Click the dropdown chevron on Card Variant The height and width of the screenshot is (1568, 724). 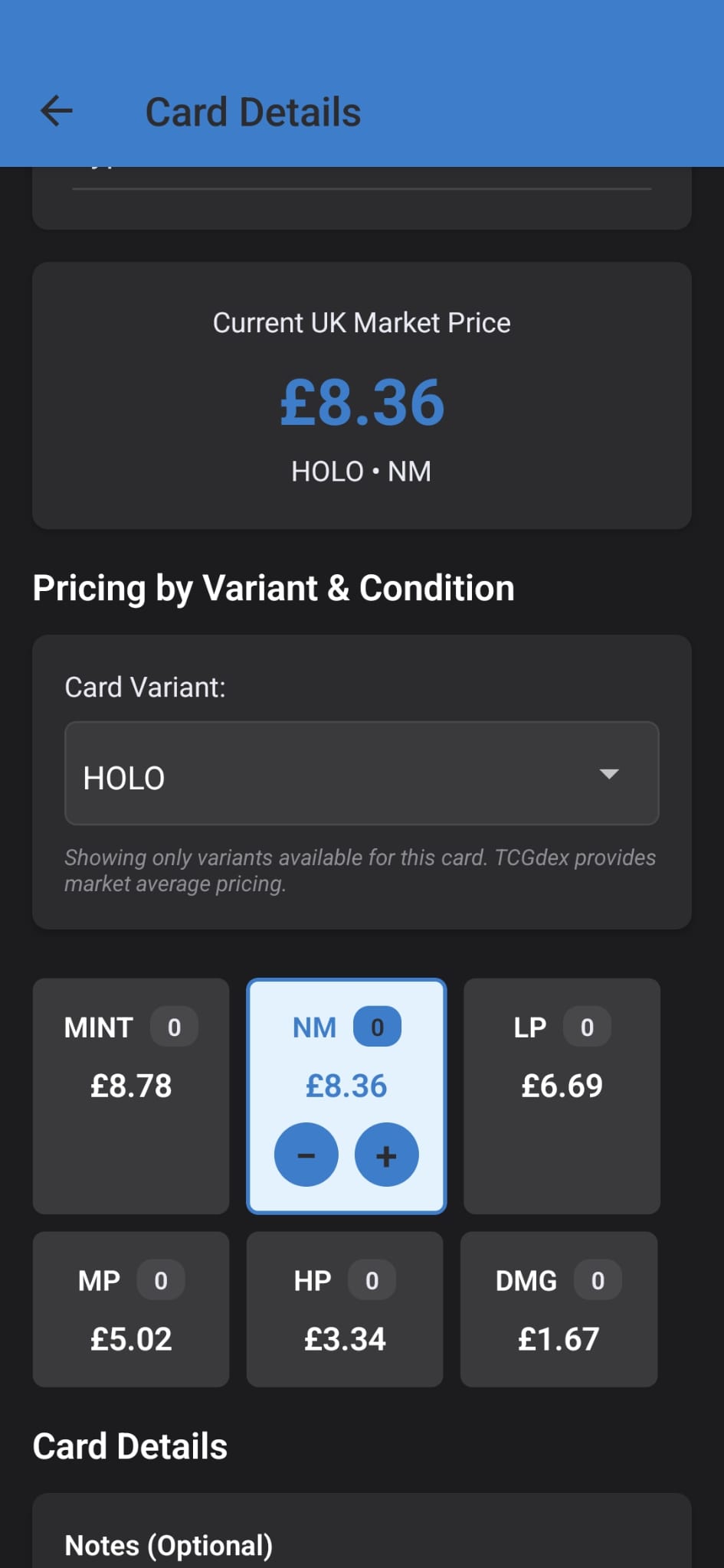click(608, 775)
